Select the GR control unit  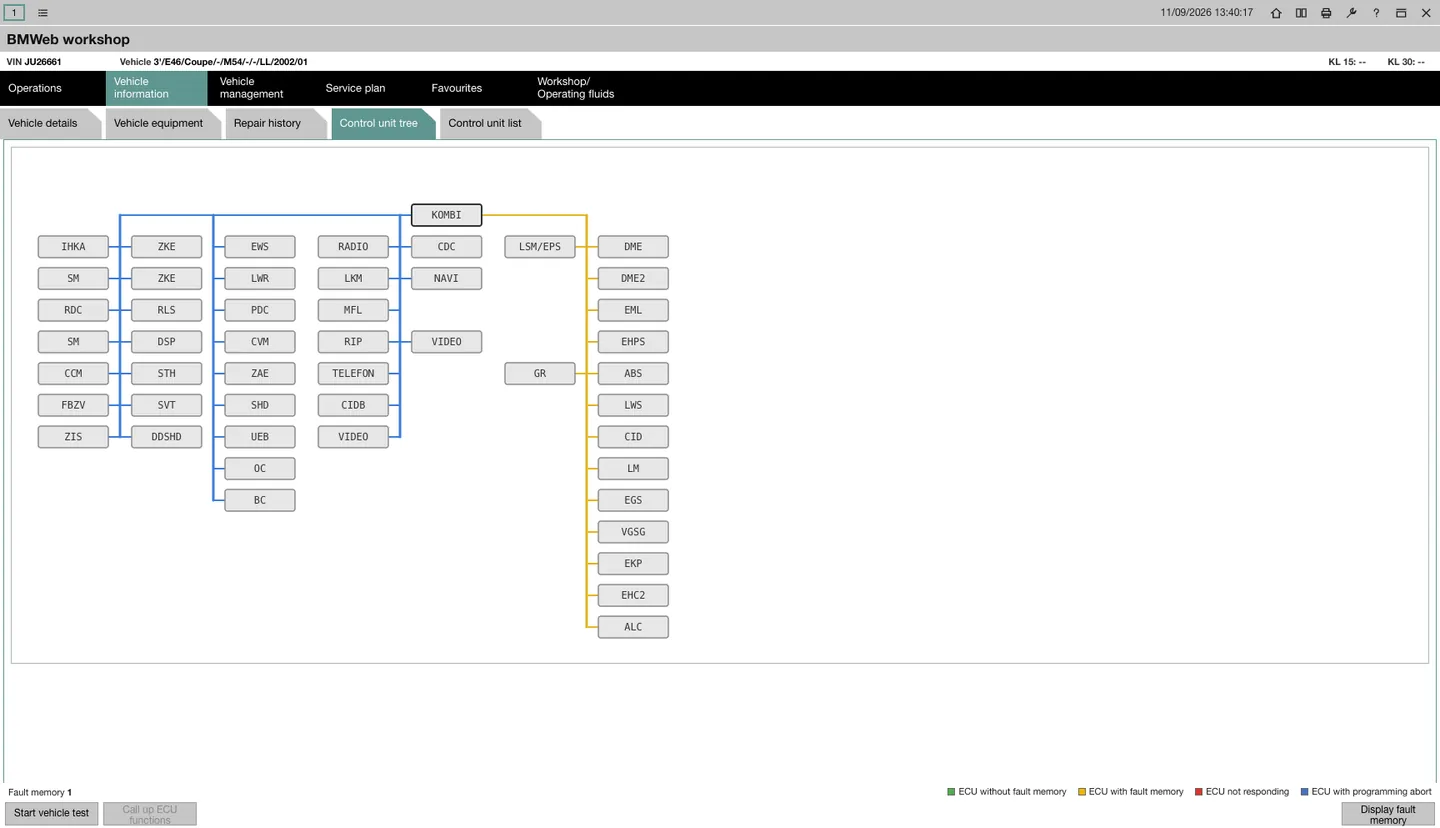pos(540,373)
